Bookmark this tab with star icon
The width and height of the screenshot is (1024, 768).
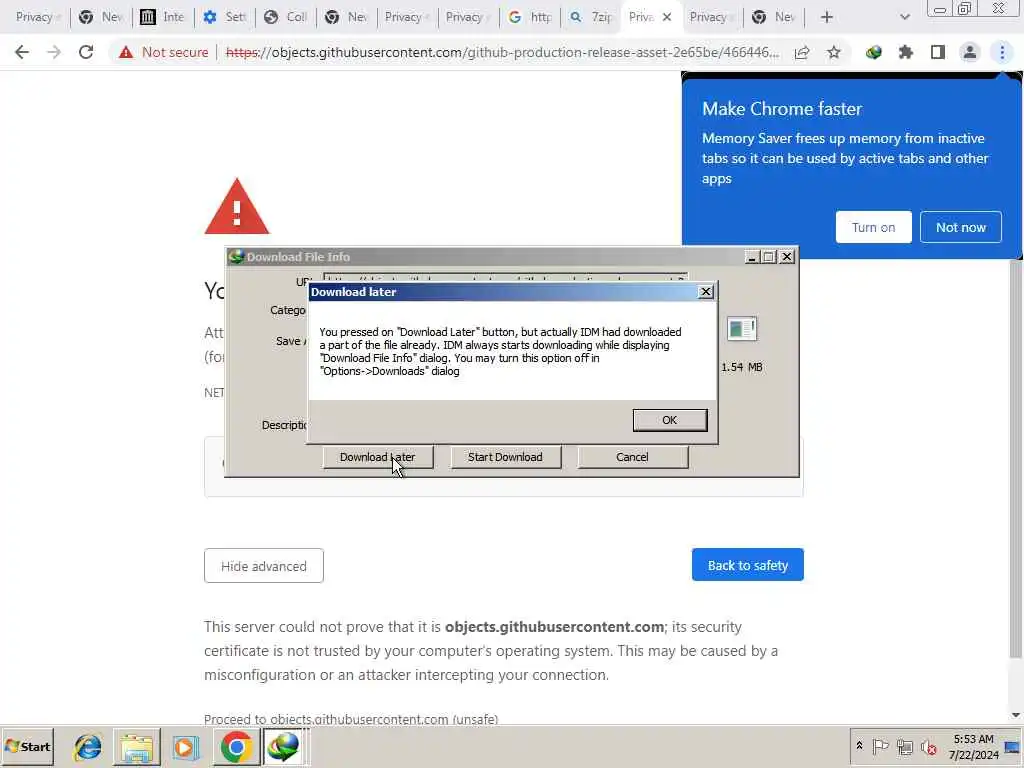[x=834, y=52]
